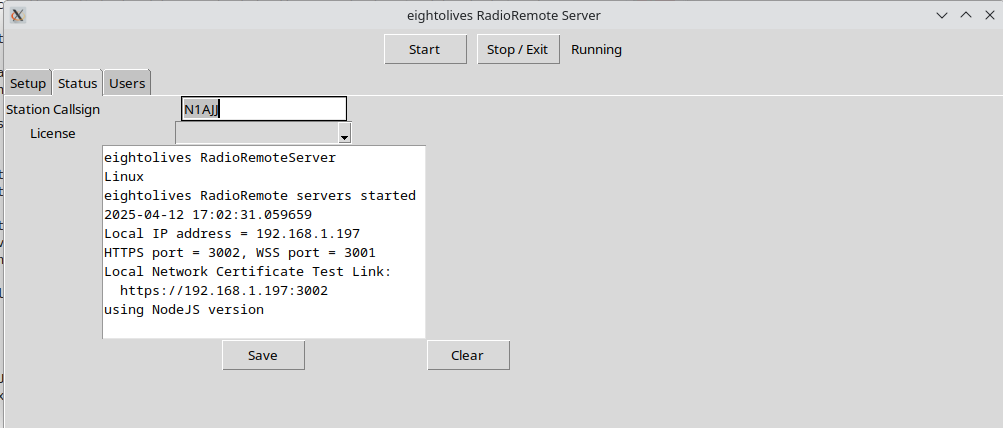
Task: Click the 'eightolives RadioRemoteServer' log line
Action: point(220,157)
